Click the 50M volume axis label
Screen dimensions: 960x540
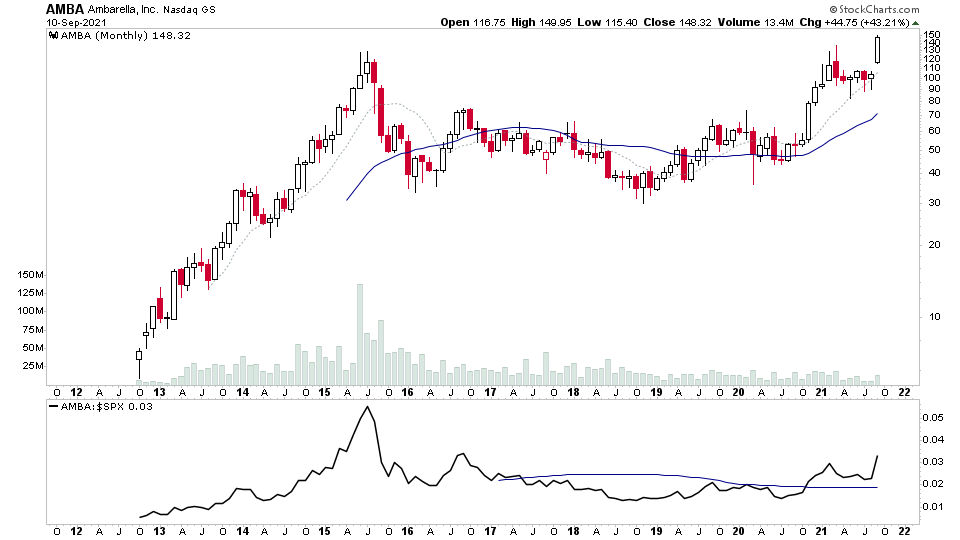coord(32,347)
